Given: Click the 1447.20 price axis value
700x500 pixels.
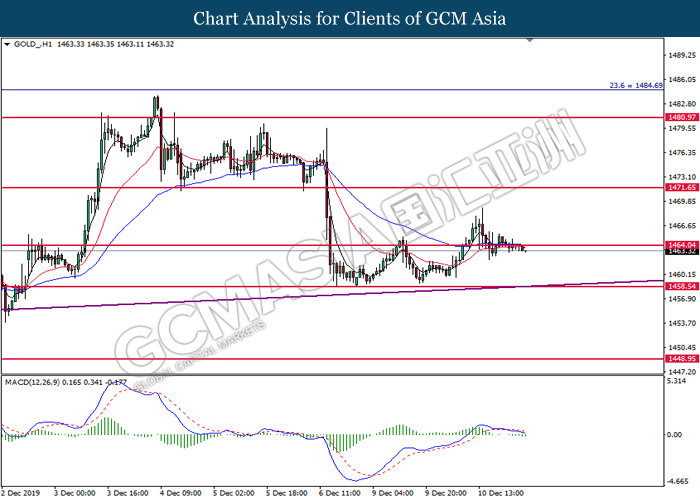Looking at the screenshot, I should [x=682, y=372].
